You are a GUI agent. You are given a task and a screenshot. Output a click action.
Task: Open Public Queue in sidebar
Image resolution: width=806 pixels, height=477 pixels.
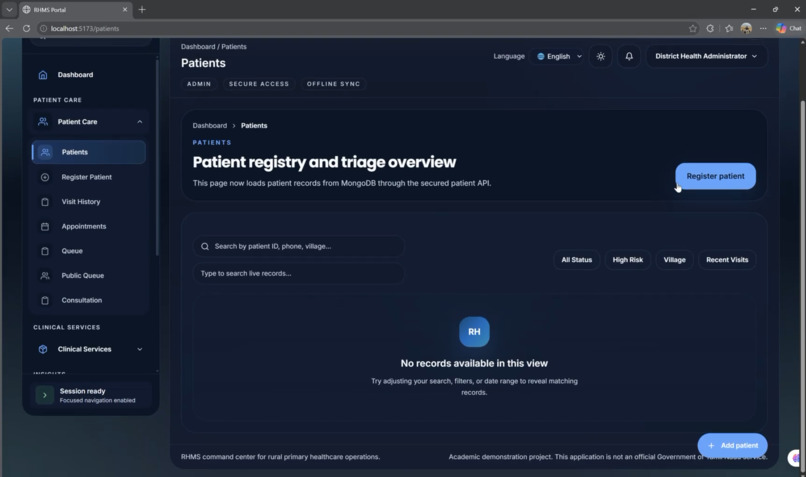pyautogui.click(x=88, y=276)
